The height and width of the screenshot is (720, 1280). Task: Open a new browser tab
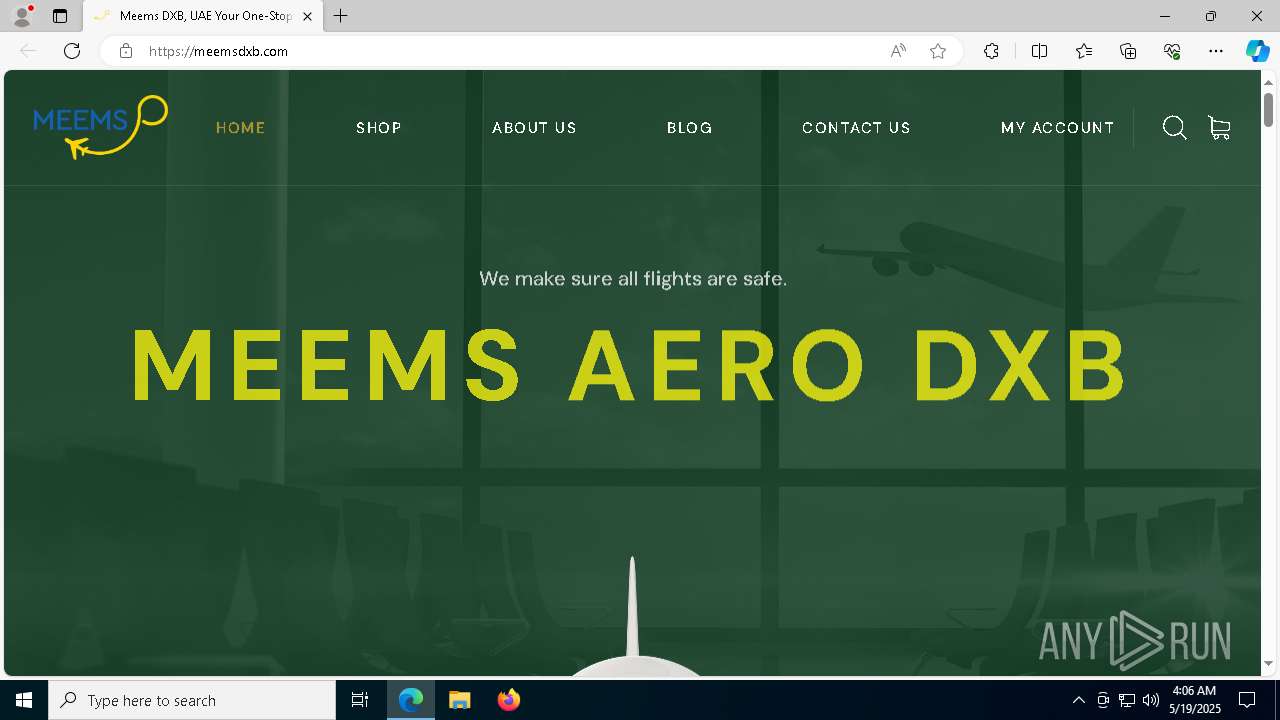(341, 16)
